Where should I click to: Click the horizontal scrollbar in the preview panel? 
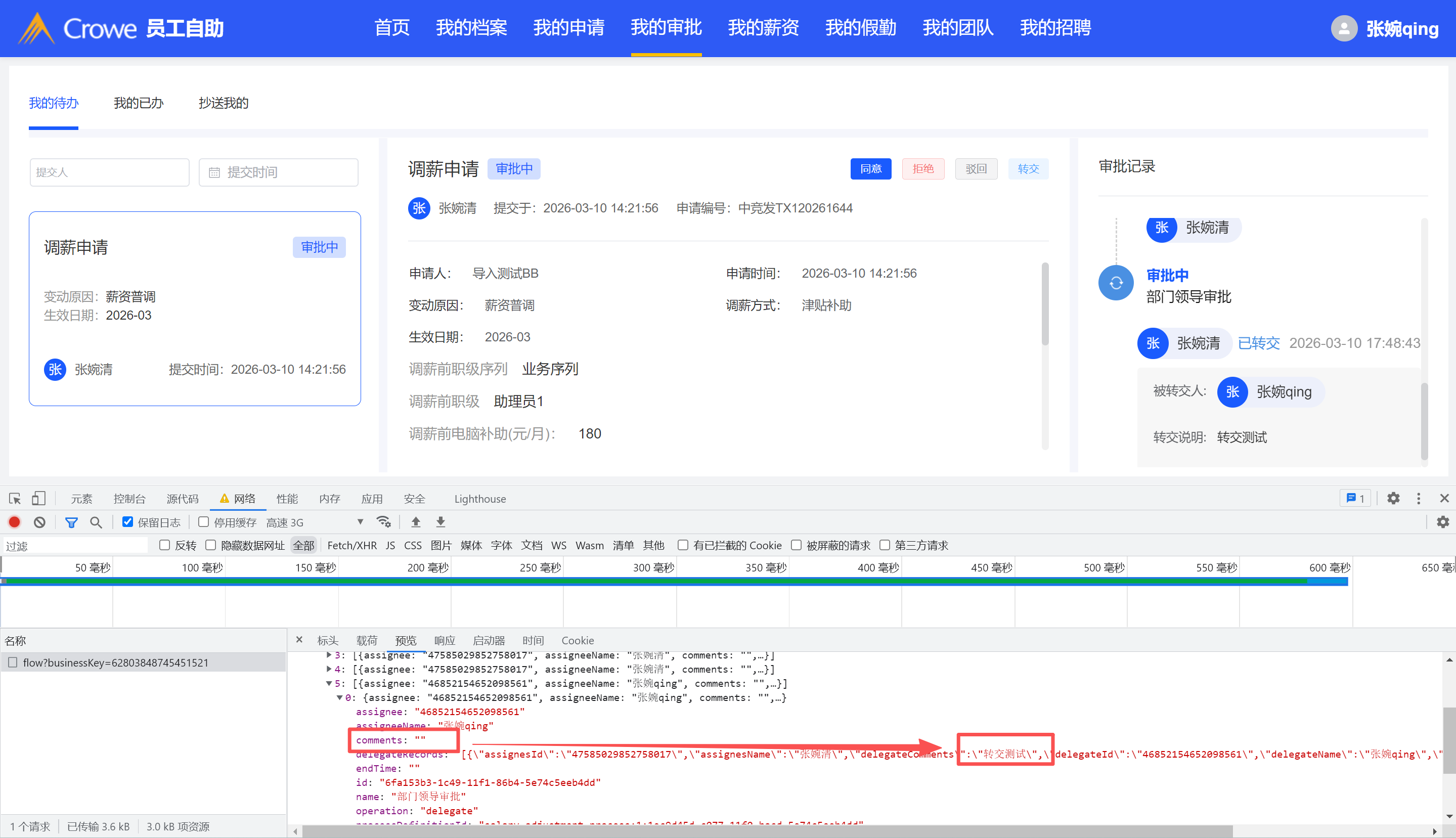765,831
